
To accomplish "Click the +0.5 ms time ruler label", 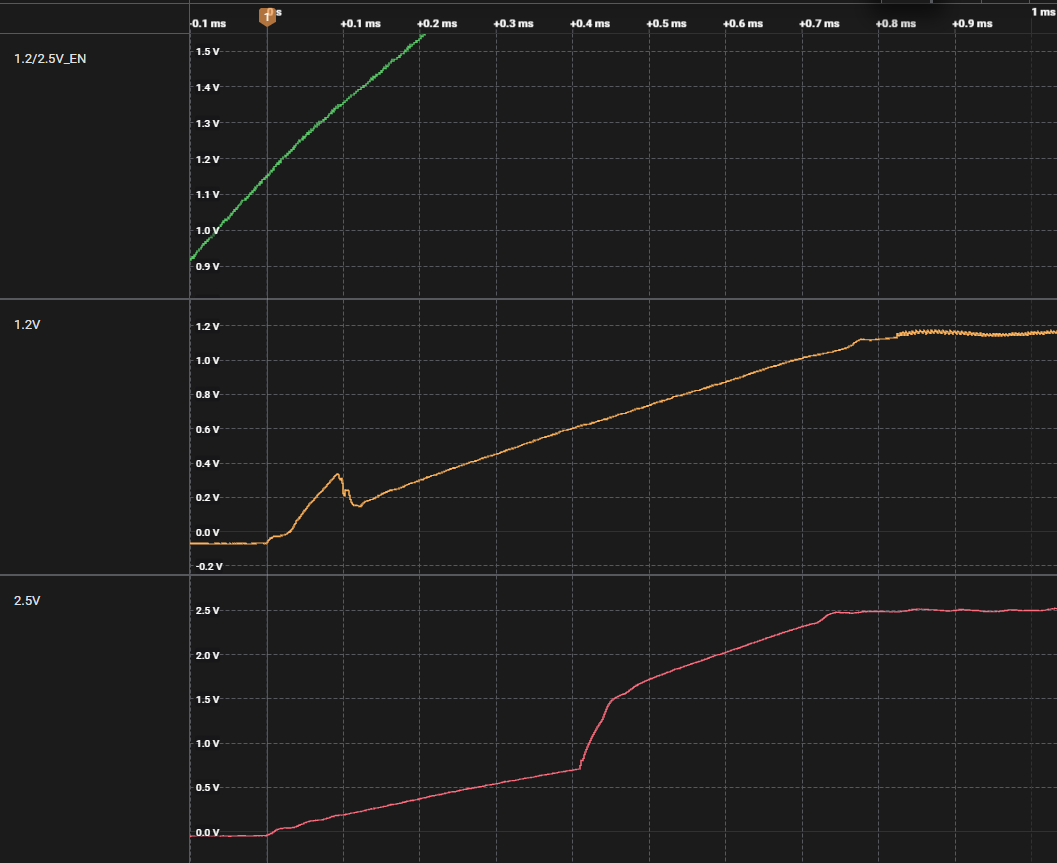I will pyautogui.click(x=667, y=24).
